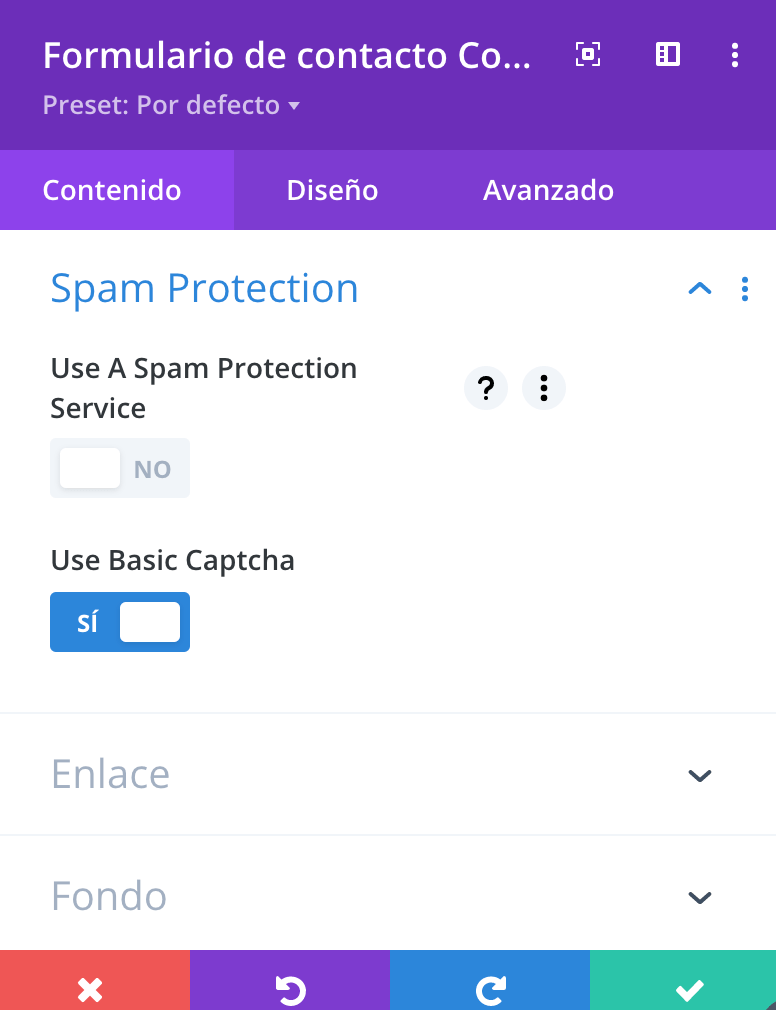Click the redo arrow button
The width and height of the screenshot is (776, 1010).
coord(490,980)
